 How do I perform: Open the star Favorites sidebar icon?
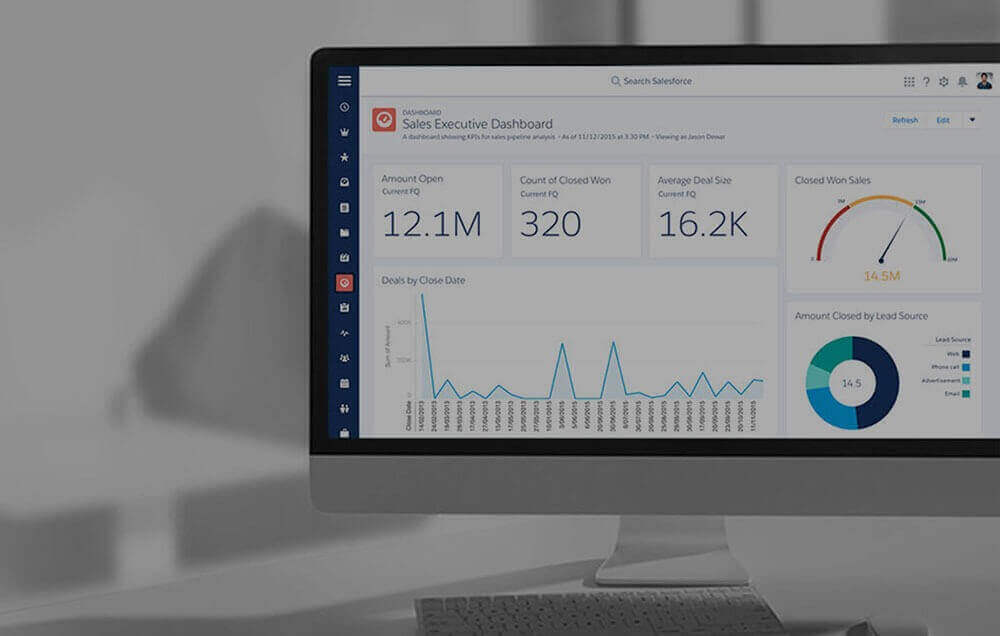pos(344,157)
